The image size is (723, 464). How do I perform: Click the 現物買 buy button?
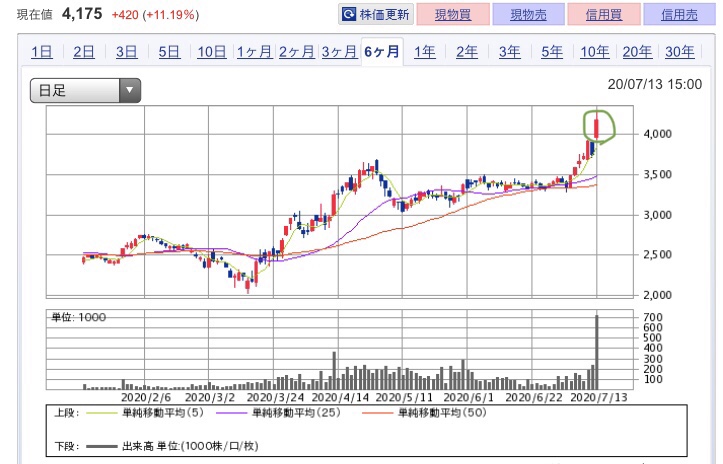(x=453, y=15)
